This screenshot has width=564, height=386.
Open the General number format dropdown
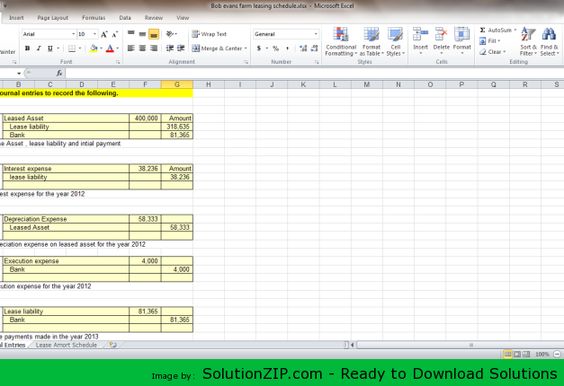[316, 34]
